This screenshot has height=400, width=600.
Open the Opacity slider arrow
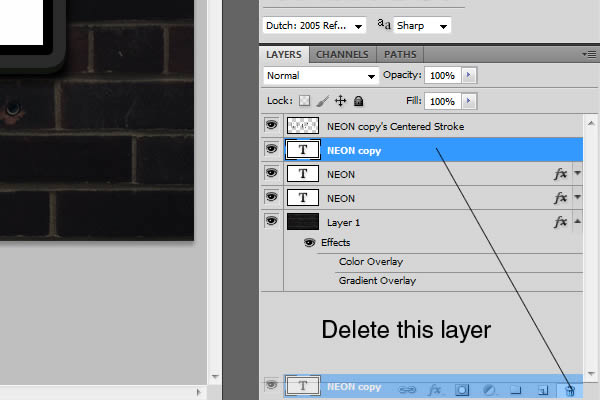tap(470, 76)
